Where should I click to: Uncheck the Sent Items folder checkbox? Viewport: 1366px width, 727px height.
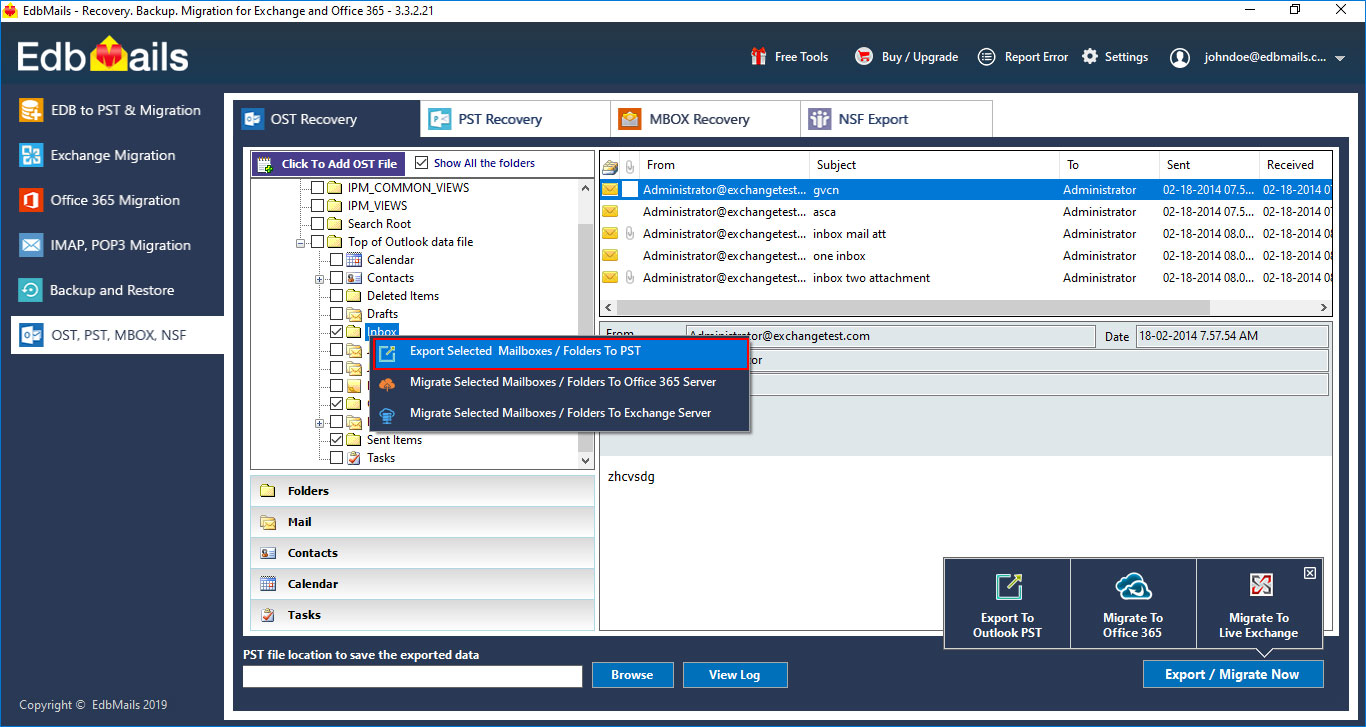point(336,440)
